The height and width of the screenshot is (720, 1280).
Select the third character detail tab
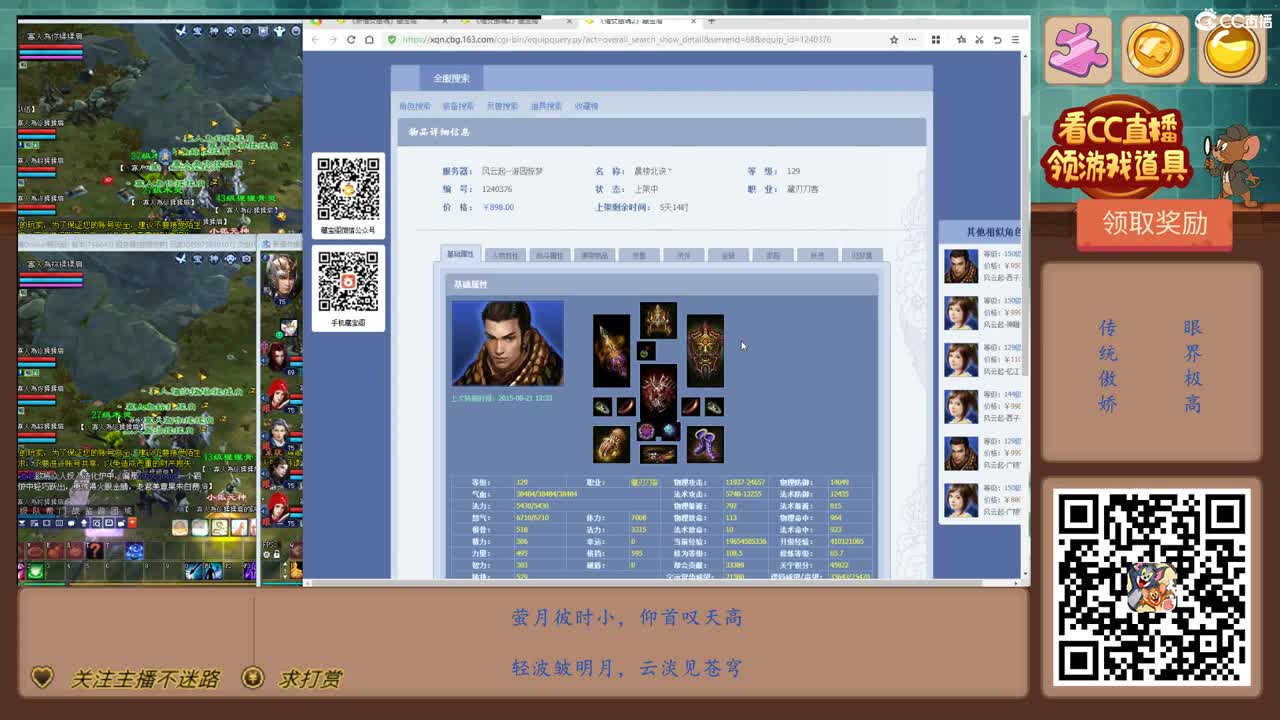(549, 255)
